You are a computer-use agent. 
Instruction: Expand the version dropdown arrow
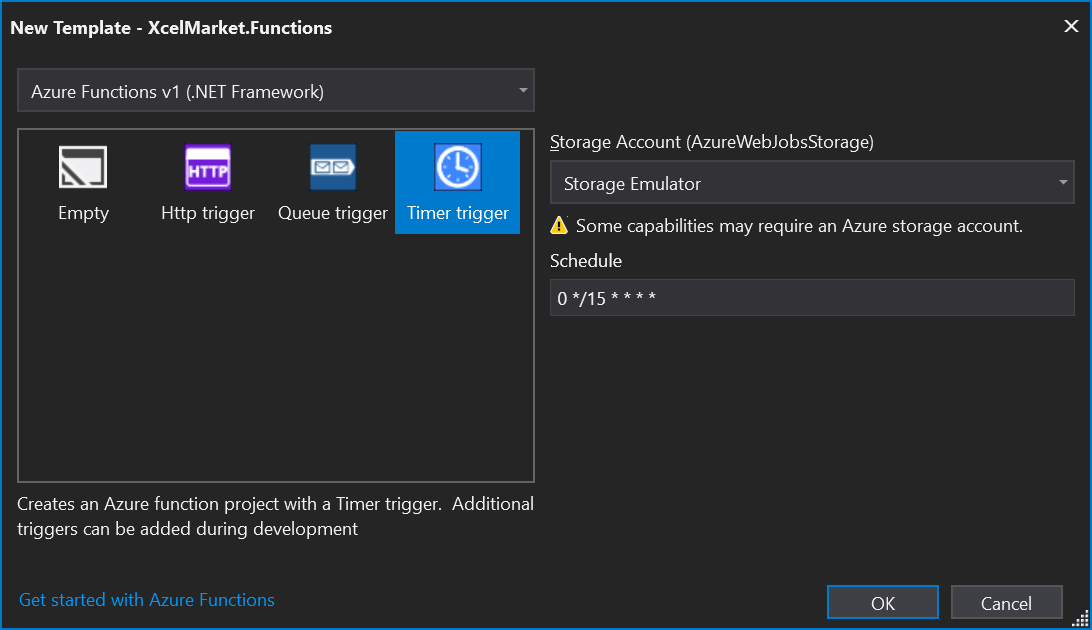point(522,91)
